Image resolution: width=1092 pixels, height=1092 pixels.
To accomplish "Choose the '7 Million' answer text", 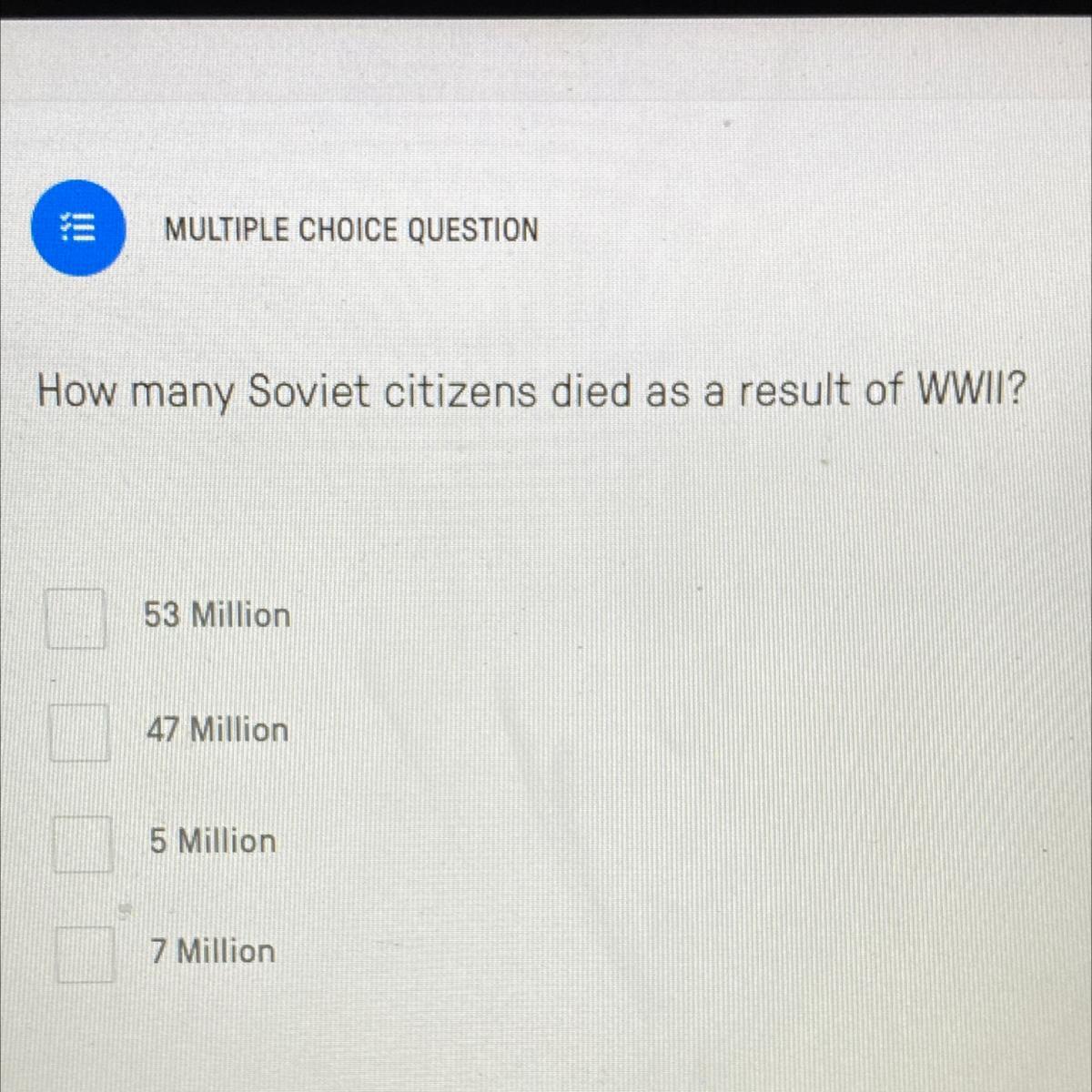I will coord(213,951).
